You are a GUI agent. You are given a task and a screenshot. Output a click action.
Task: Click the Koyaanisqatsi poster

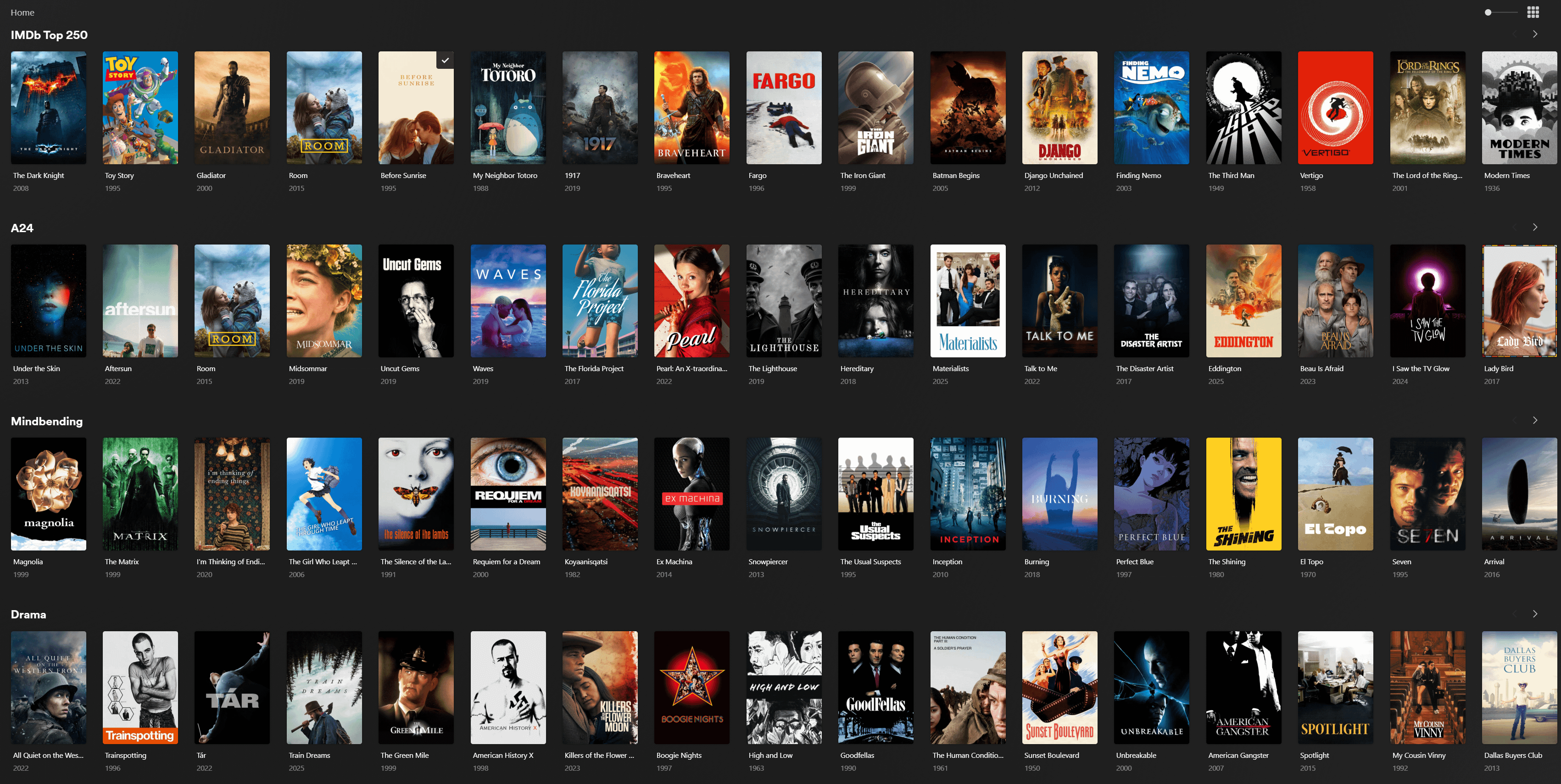(x=600, y=495)
